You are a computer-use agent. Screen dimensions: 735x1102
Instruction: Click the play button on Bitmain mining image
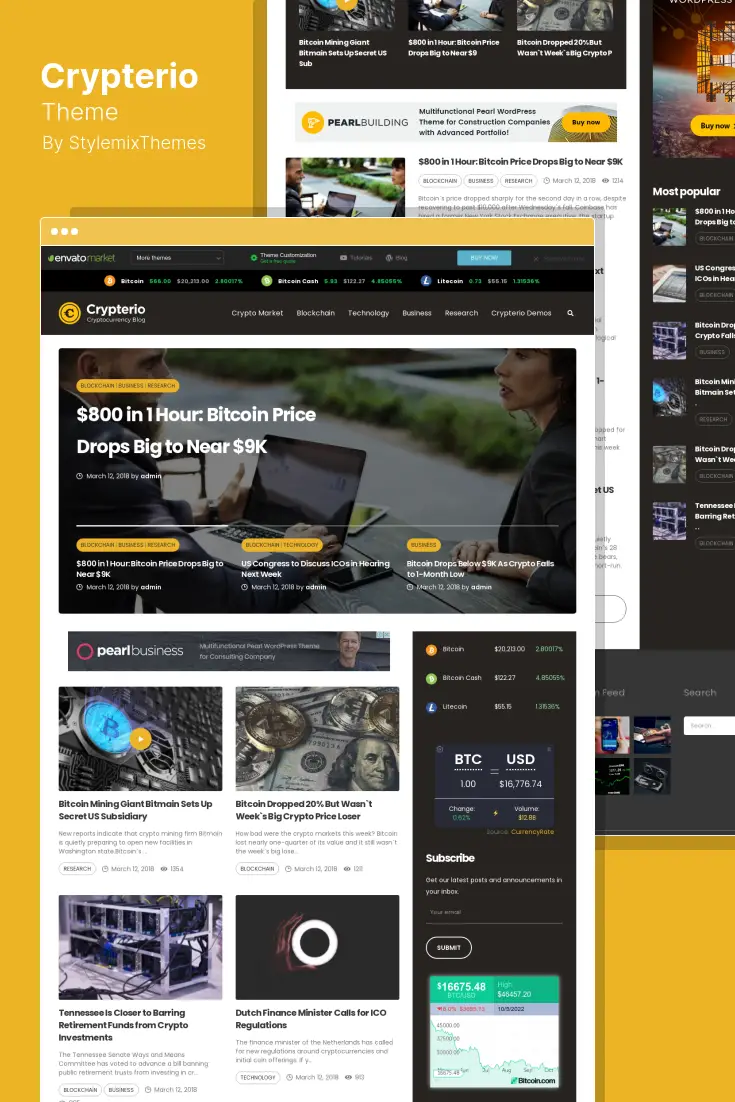[x=141, y=739]
